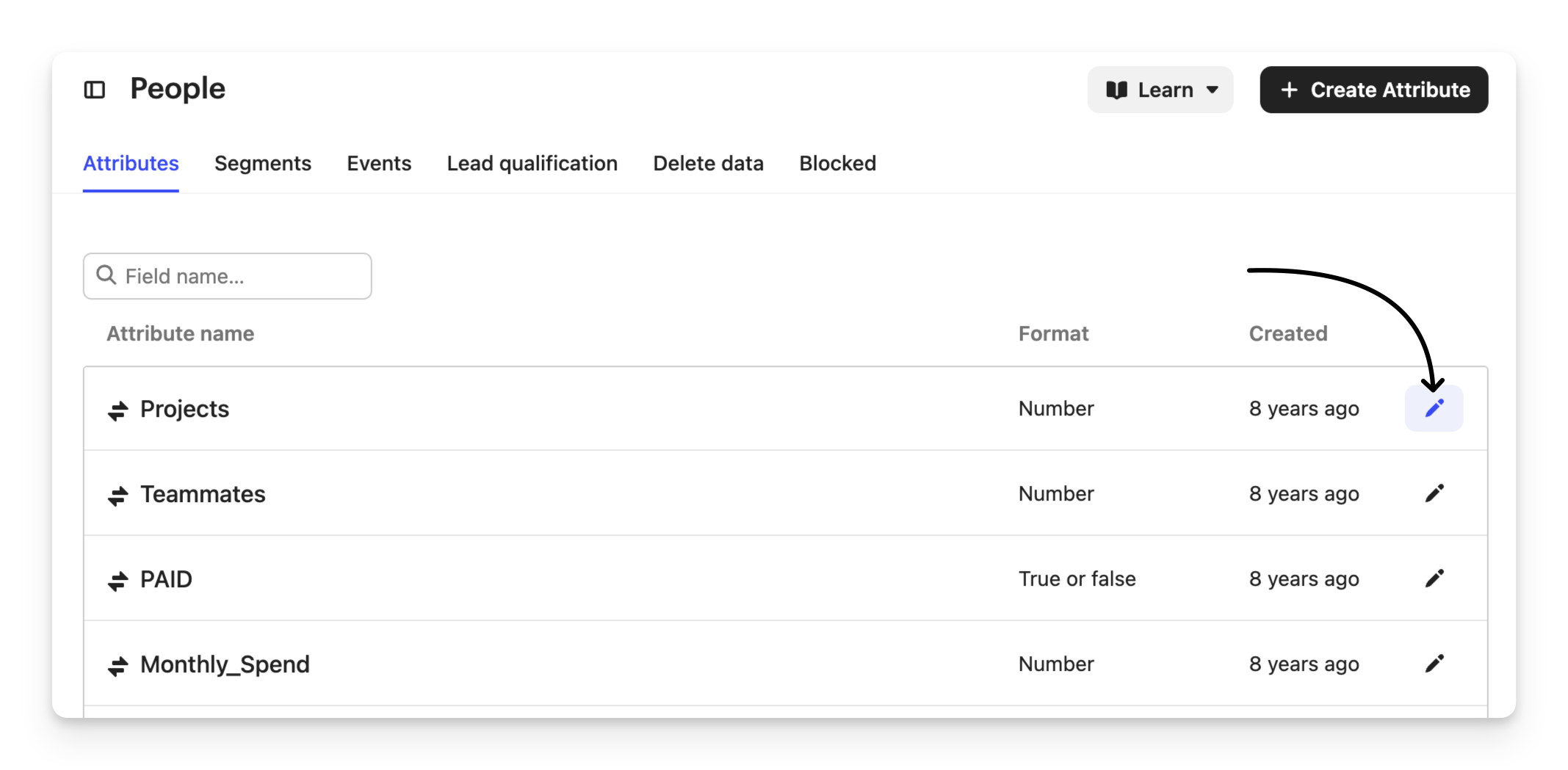Expand the Learn dropdown menu
The width and height of the screenshot is (1568, 770).
(1160, 90)
